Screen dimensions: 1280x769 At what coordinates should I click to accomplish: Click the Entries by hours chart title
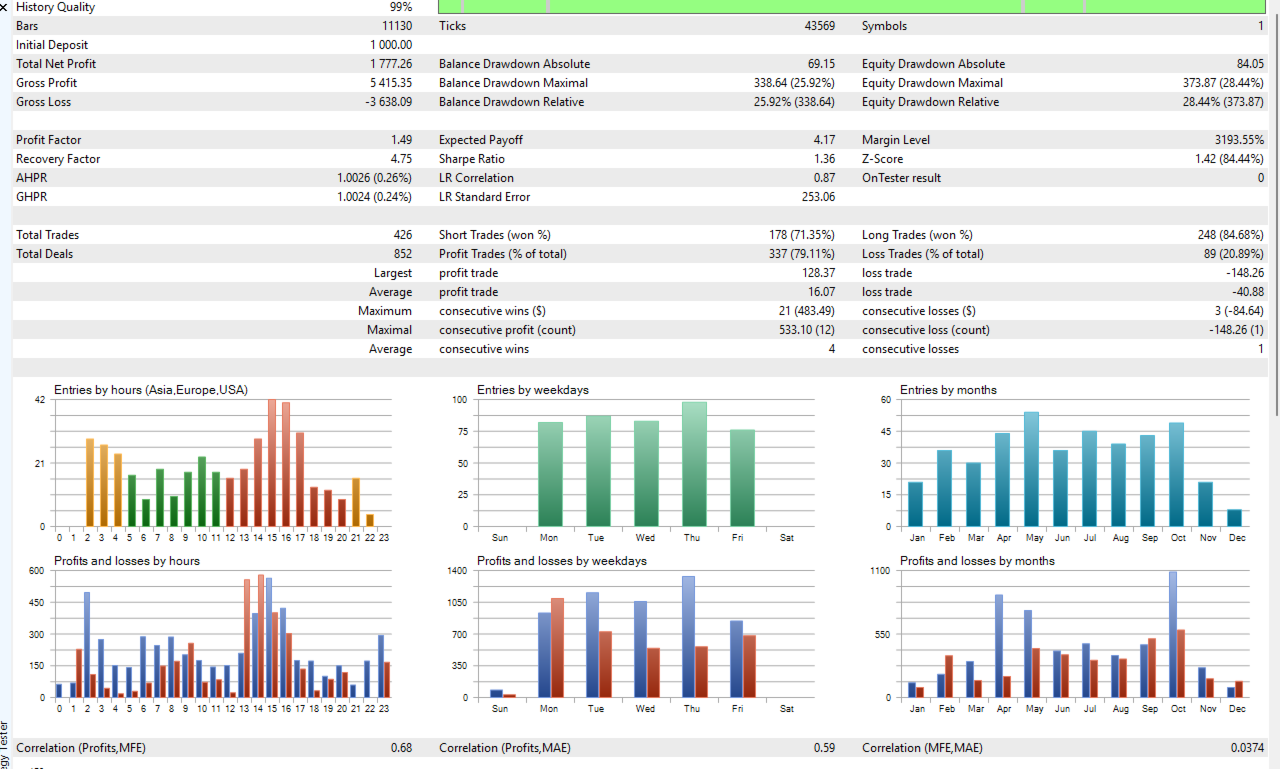coord(151,390)
